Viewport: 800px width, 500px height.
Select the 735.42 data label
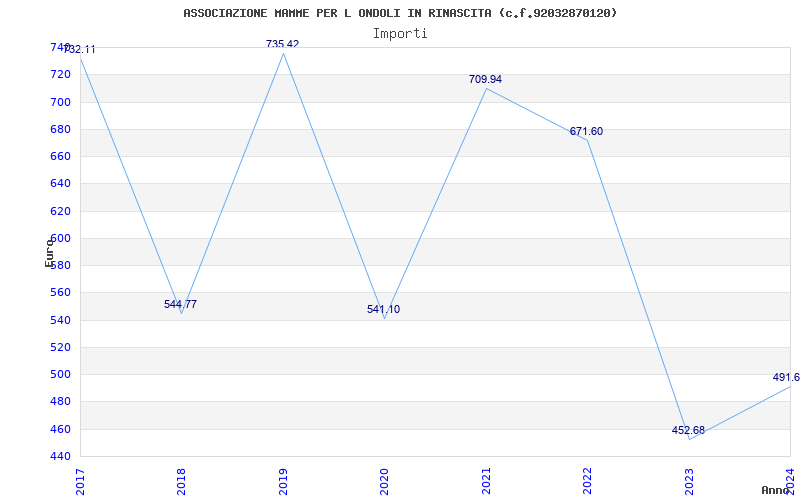(282, 44)
